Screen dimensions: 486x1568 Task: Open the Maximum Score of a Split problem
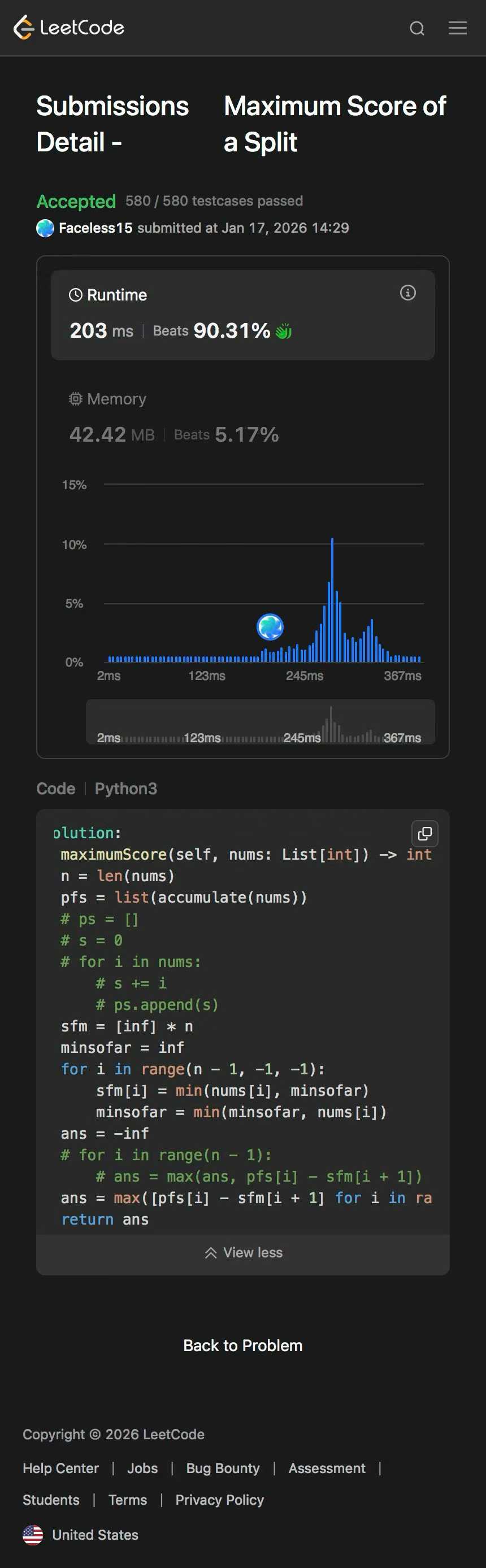pyautogui.click(x=335, y=124)
